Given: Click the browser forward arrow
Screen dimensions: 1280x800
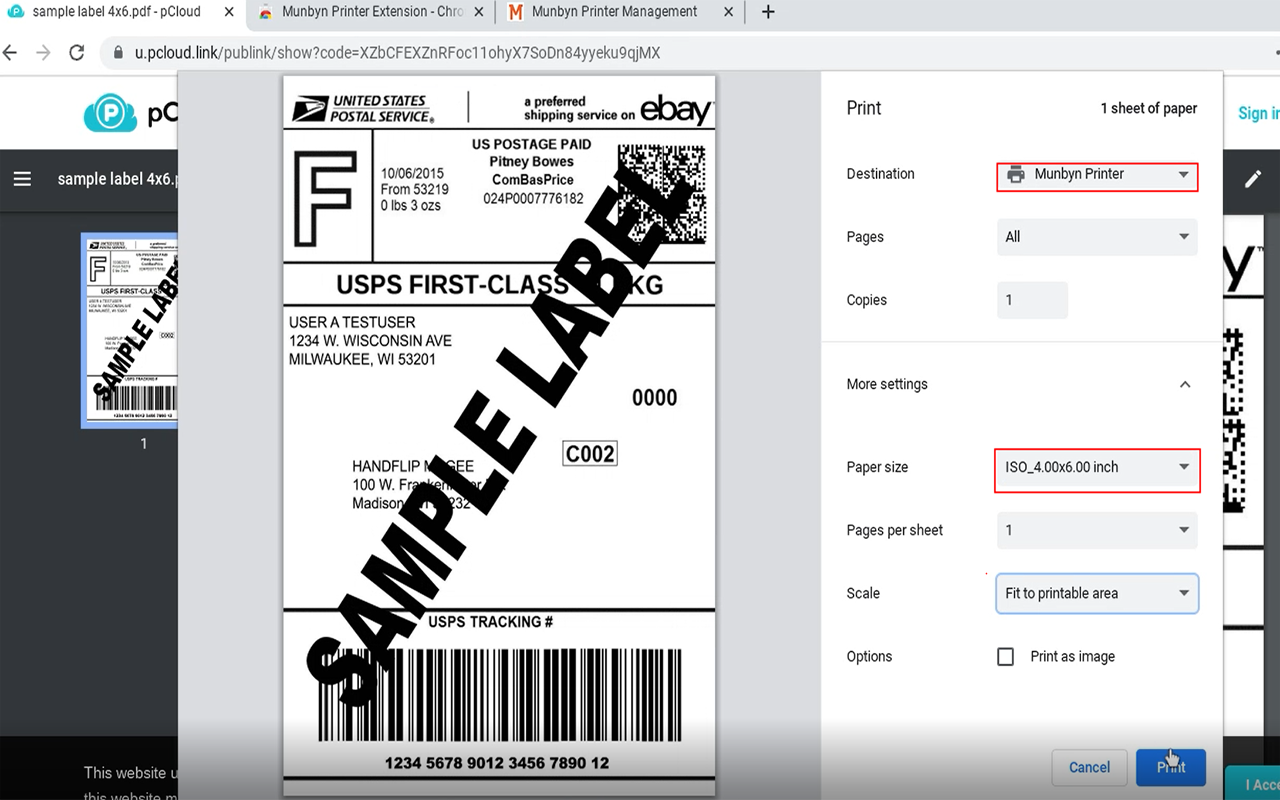Looking at the screenshot, I should [x=43, y=52].
